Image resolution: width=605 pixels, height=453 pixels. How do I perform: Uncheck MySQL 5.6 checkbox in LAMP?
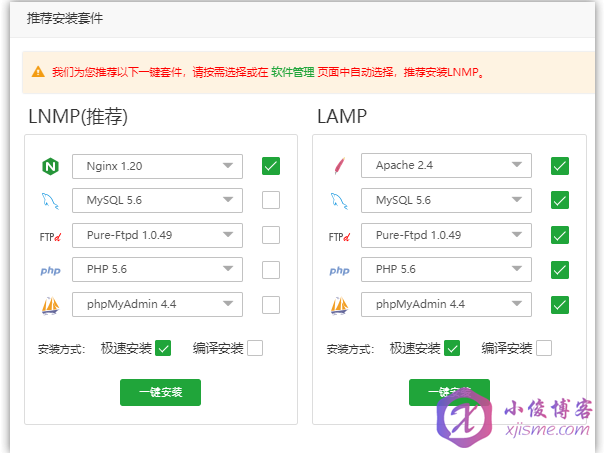[560, 200]
